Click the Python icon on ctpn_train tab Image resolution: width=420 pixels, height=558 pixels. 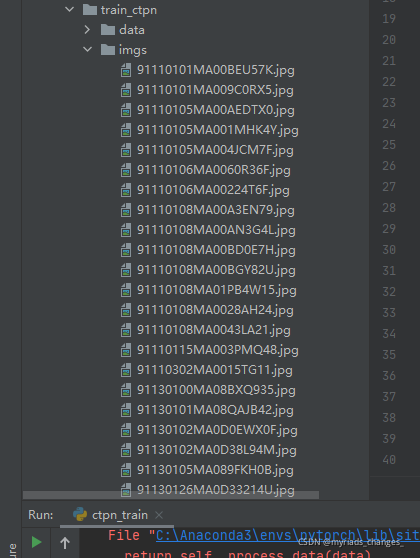tap(80, 515)
